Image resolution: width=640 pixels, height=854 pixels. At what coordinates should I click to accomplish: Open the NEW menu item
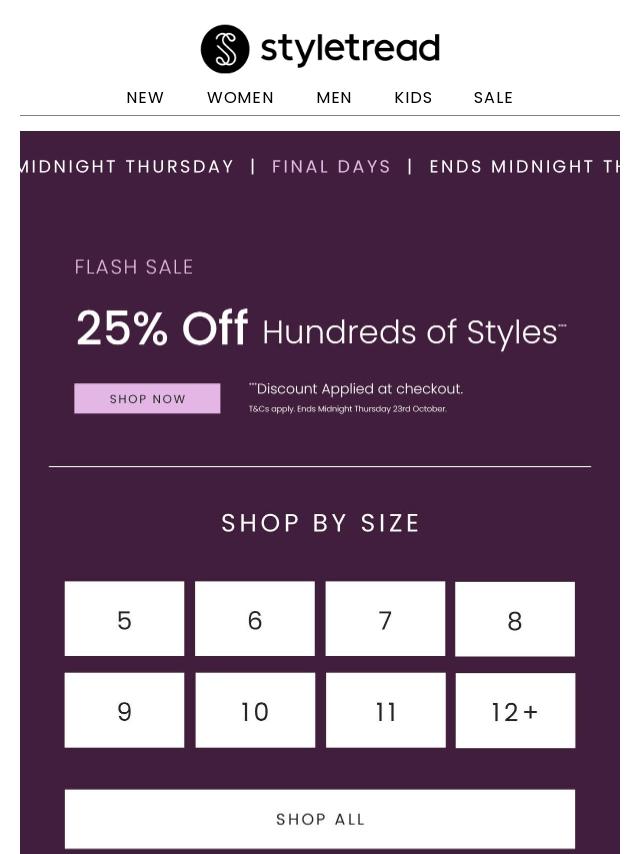click(145, 98)
